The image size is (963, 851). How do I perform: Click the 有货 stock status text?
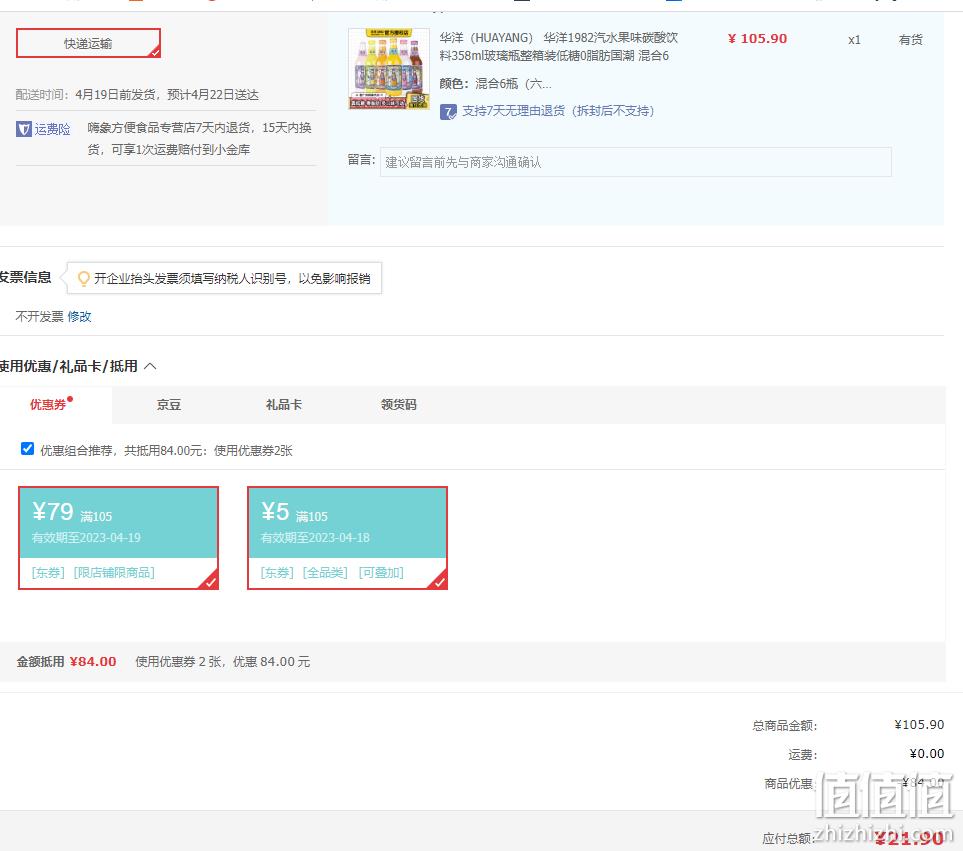pos(910,40)
